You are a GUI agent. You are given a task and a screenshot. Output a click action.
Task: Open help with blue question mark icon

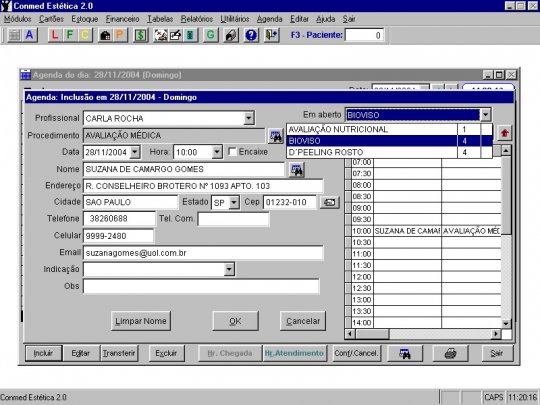coord(251,35)
